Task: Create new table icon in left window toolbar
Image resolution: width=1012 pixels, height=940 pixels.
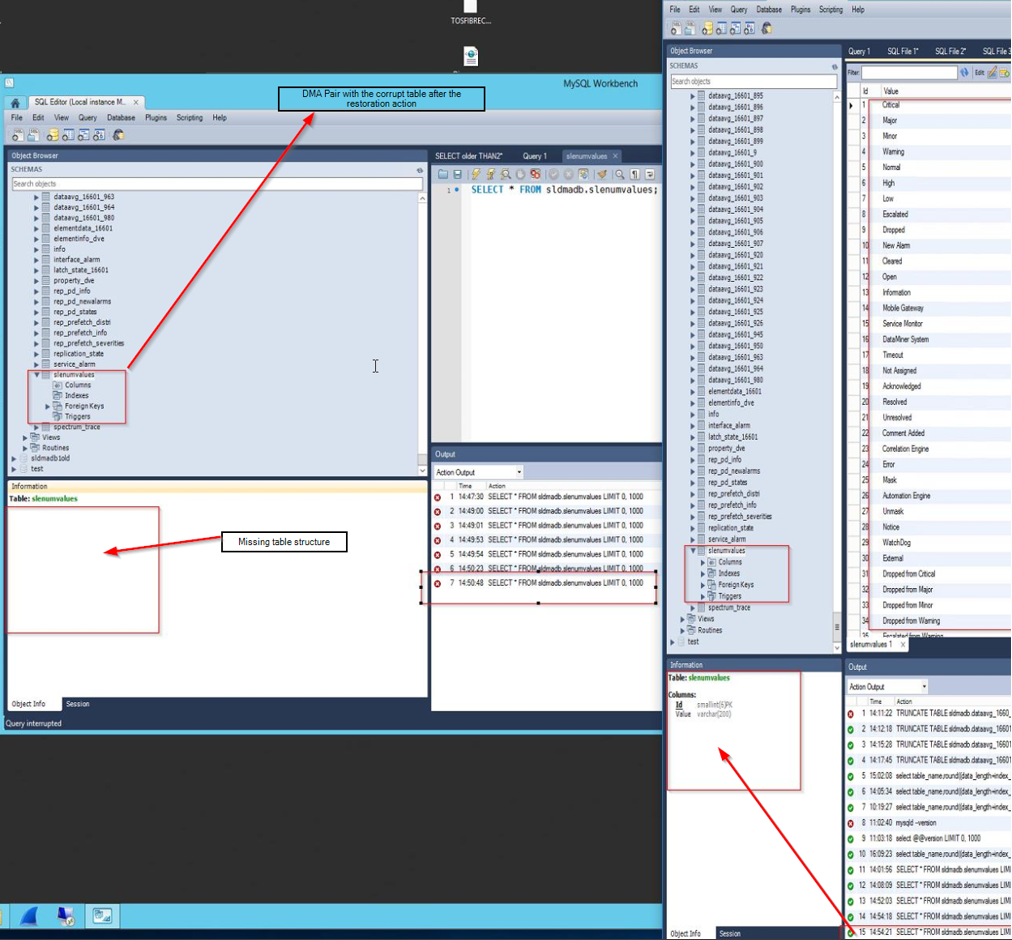Action: point(68,135)
